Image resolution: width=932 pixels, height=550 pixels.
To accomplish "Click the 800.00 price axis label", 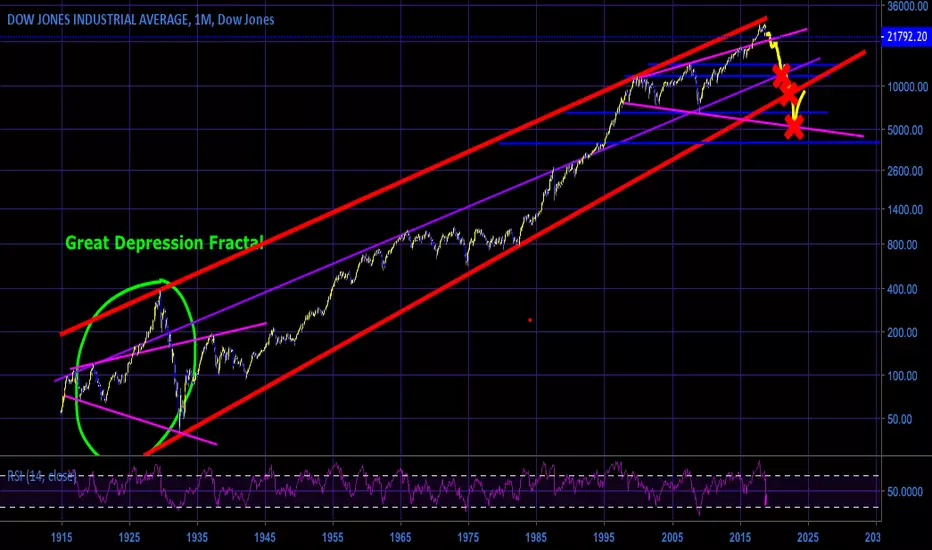I will click(903, 244).
